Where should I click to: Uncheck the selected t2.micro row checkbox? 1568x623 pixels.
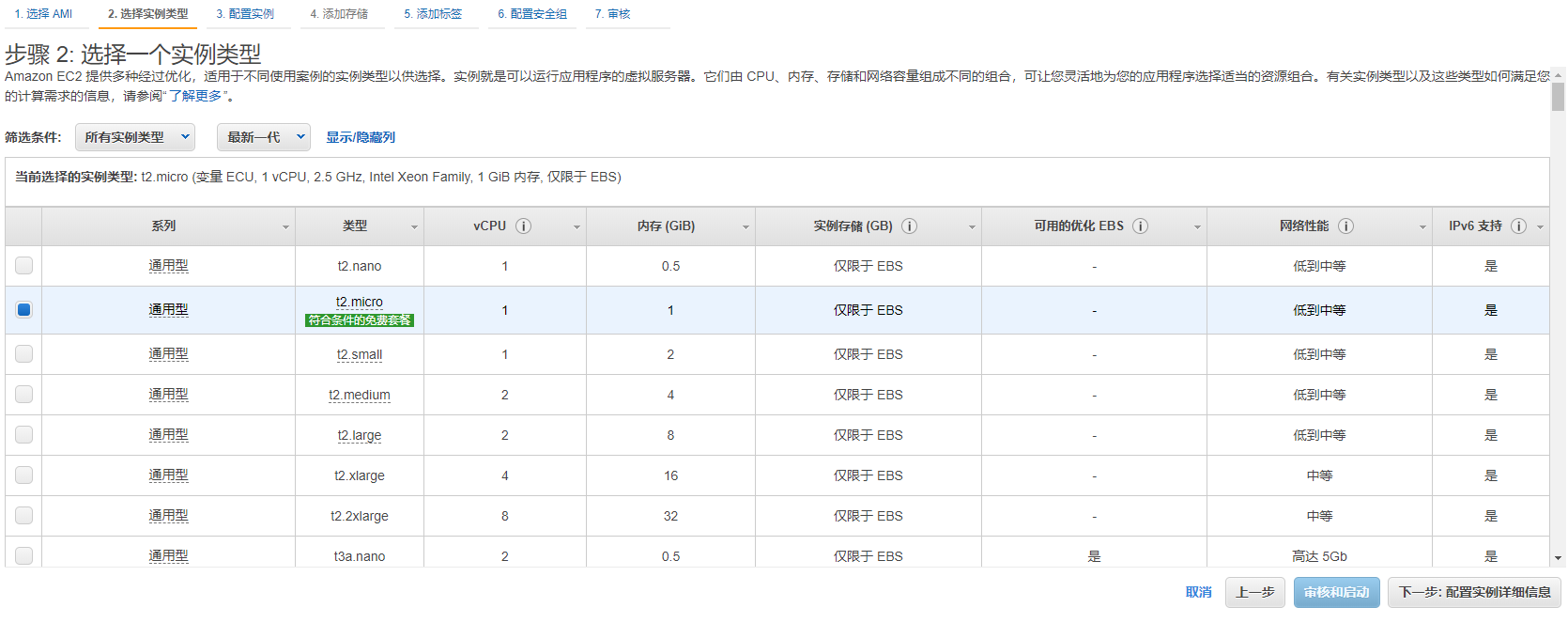[23, 310]
